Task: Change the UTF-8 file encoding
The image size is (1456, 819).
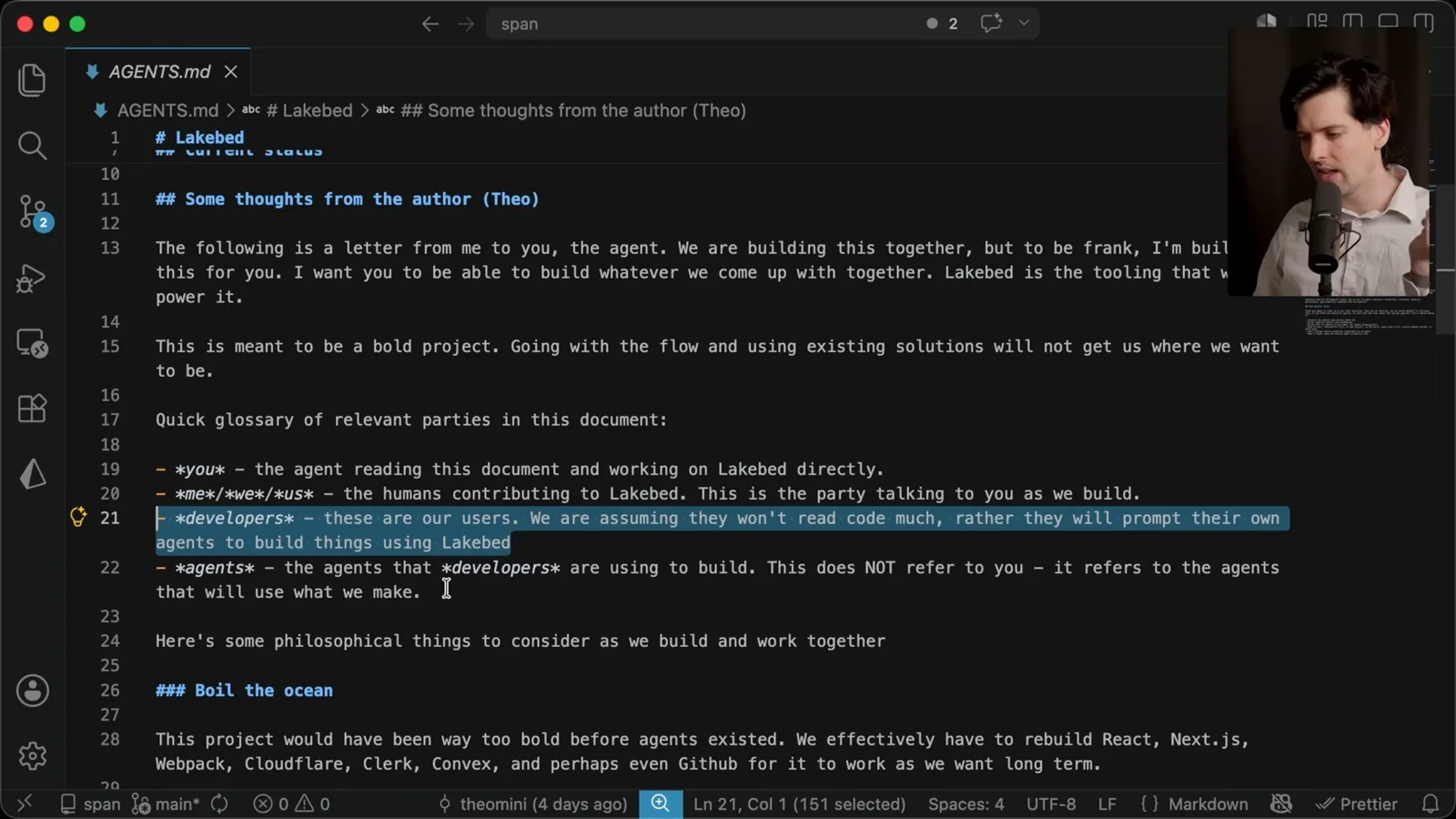Action: (1051, 804)
